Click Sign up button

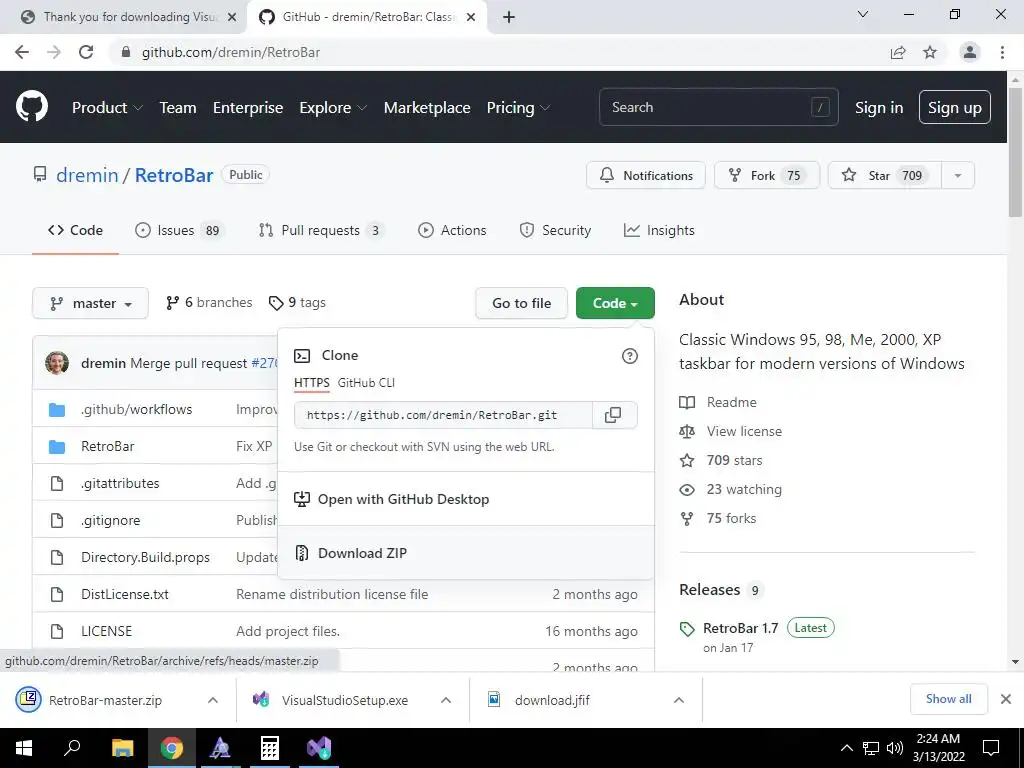pos(955,107)
